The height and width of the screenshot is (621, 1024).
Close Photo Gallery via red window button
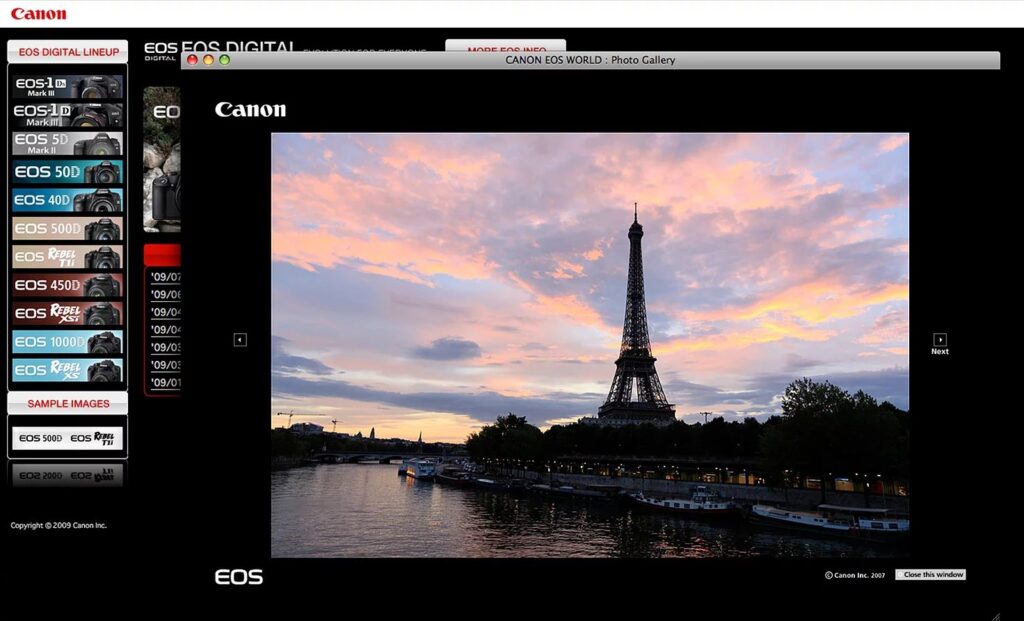pyautogui.click(x=192, y=60)
